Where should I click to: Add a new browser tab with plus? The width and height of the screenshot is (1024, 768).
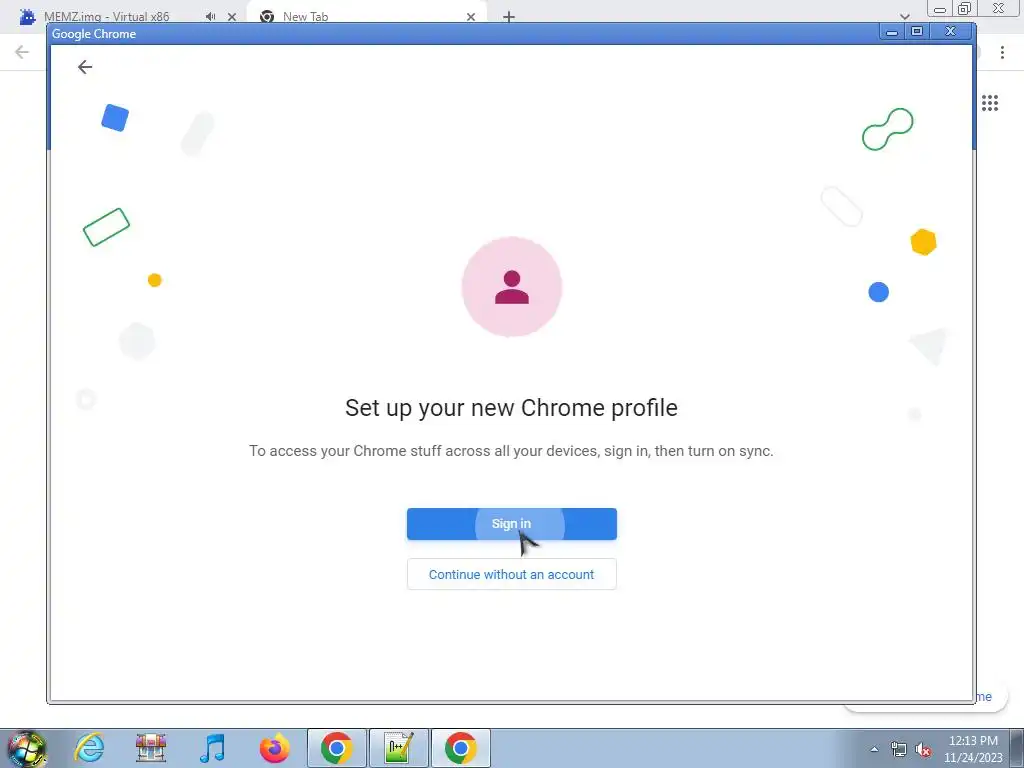pyautogui.click(x=509, y=17)
